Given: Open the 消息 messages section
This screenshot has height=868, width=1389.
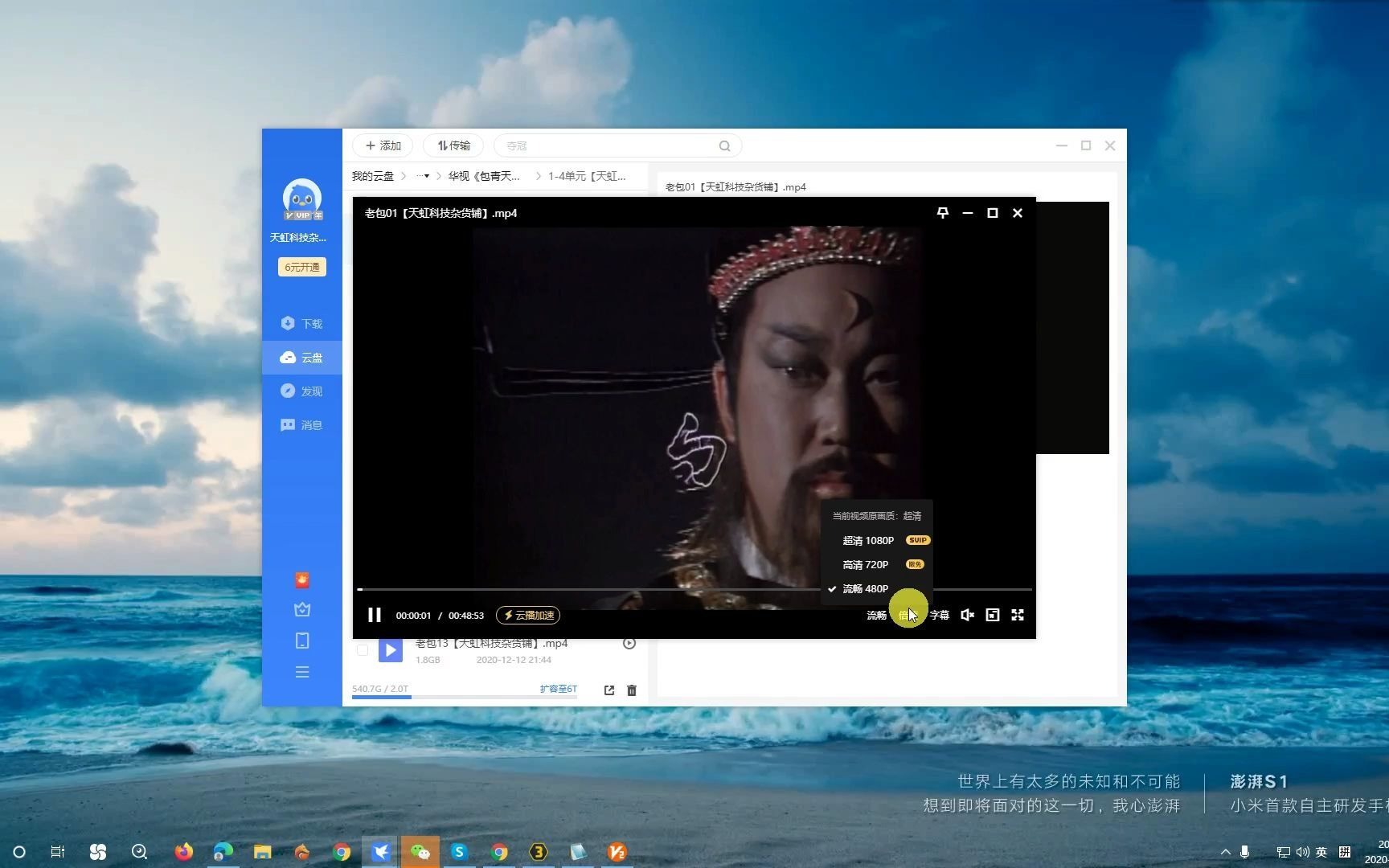Looking at the screenshot, I should click(302, 425).
